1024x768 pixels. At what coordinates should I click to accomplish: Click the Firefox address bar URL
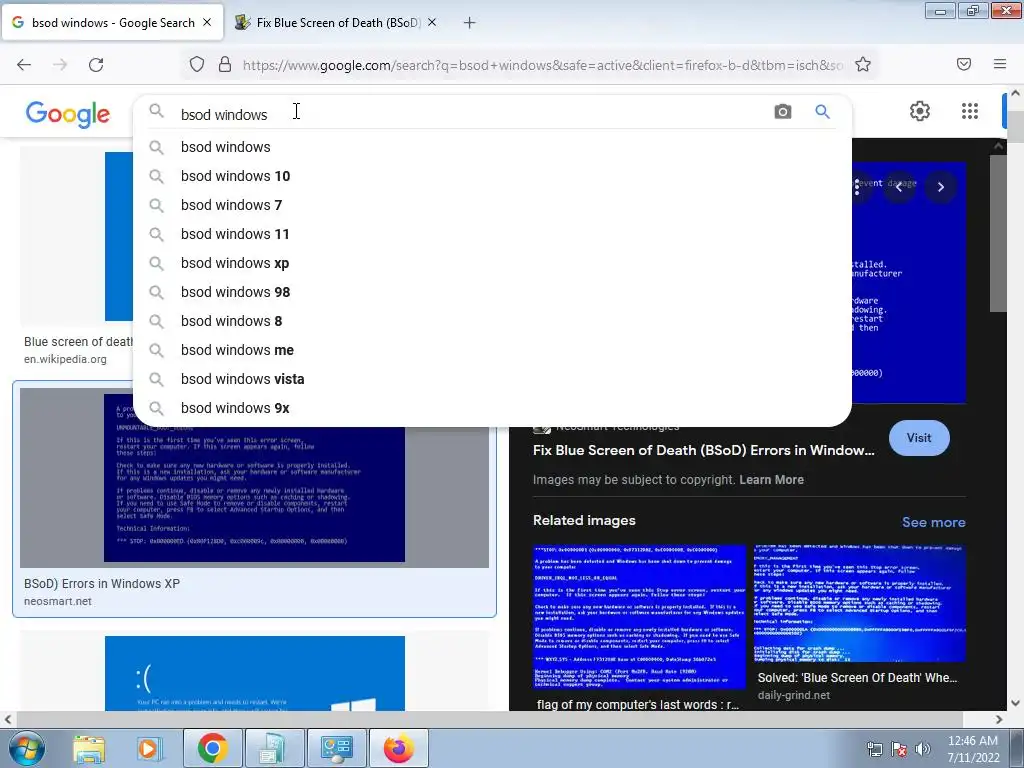point(542,65)
